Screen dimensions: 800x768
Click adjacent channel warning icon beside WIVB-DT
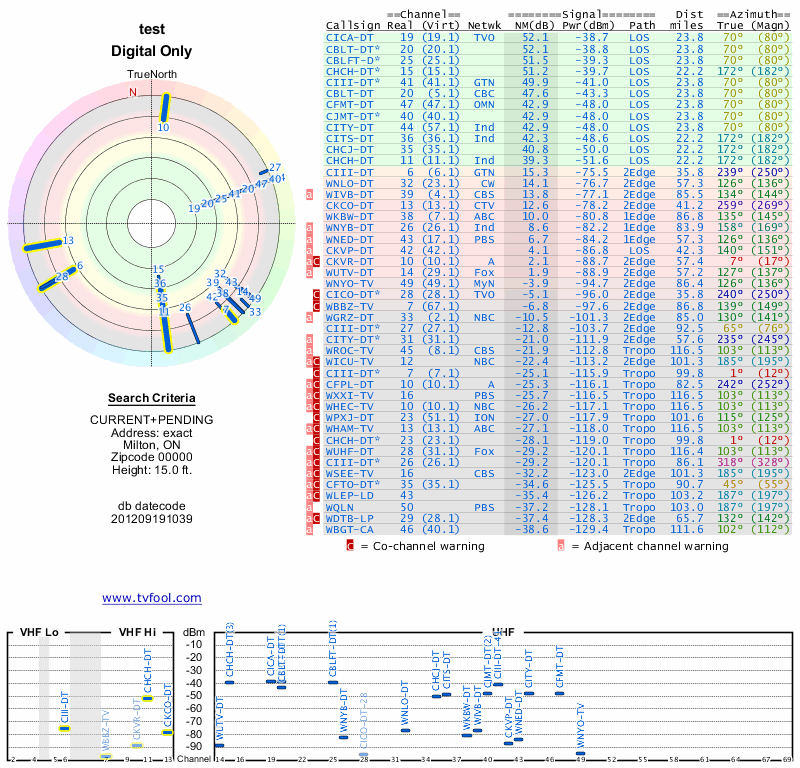point(310,195)
